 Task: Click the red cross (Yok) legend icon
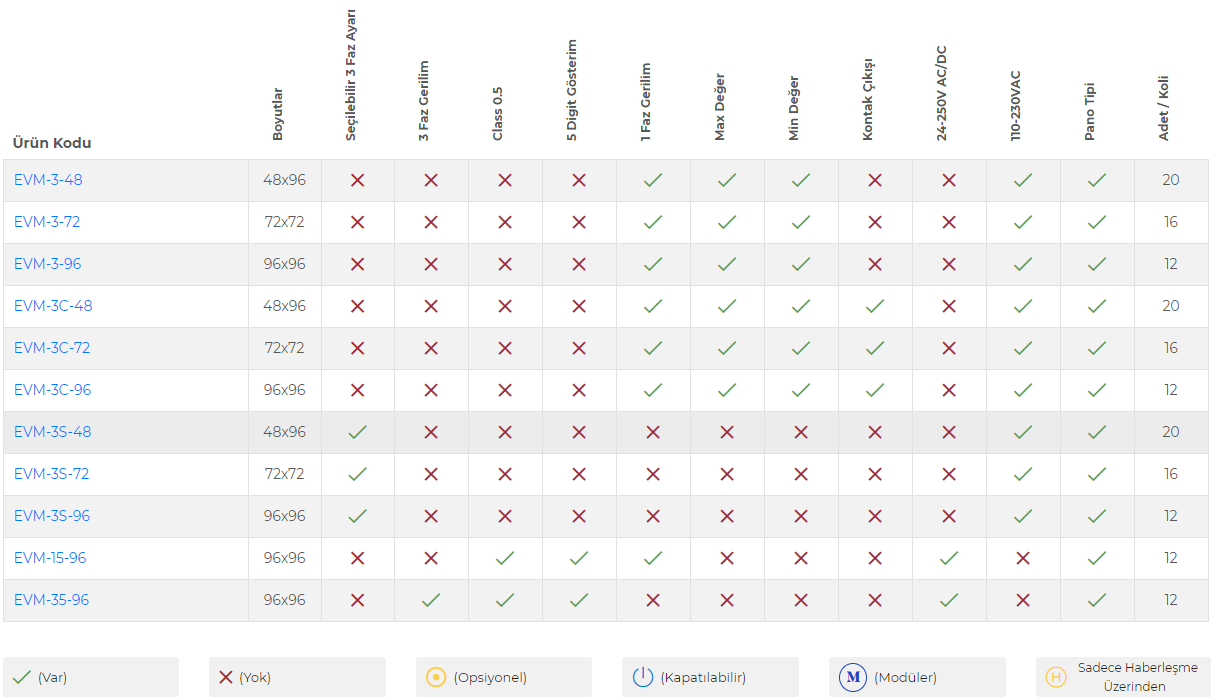[226, 677]
